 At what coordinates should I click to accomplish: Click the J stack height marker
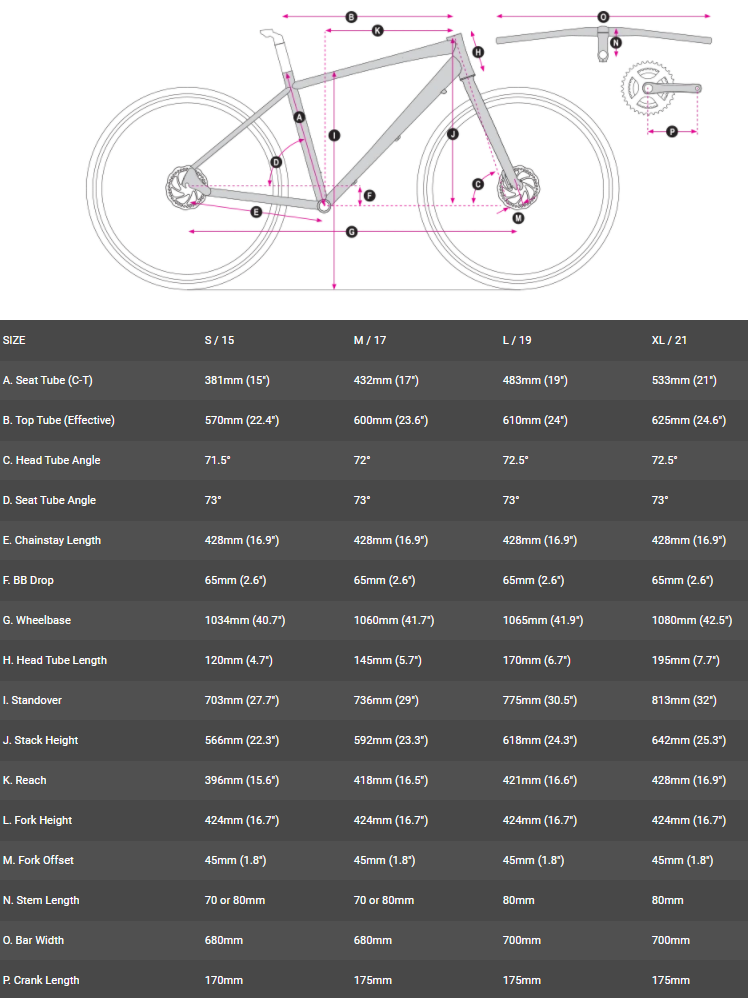pyautogui.click(x=452, y=133)
